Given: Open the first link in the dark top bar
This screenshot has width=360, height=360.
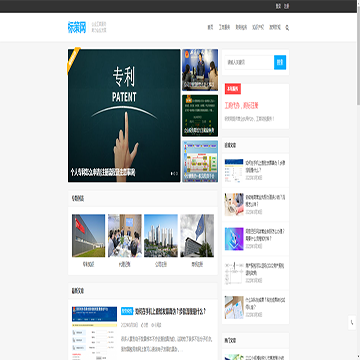Looking at the screenshot, I should pyautogui.click(x=278, y=6).
